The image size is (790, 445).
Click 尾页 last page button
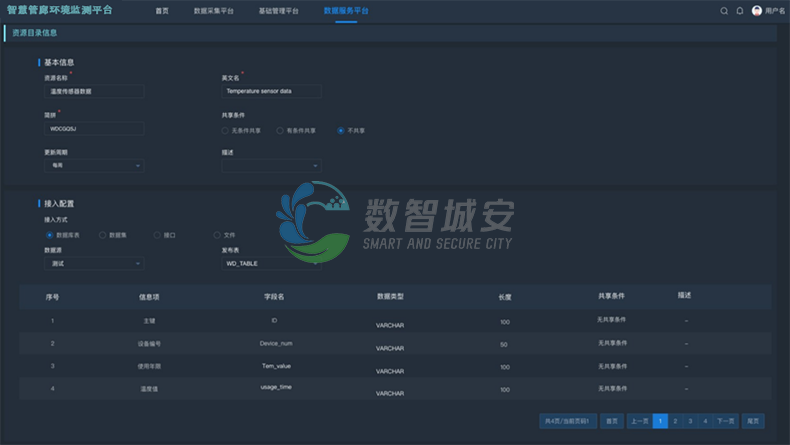tap(754, 421)
